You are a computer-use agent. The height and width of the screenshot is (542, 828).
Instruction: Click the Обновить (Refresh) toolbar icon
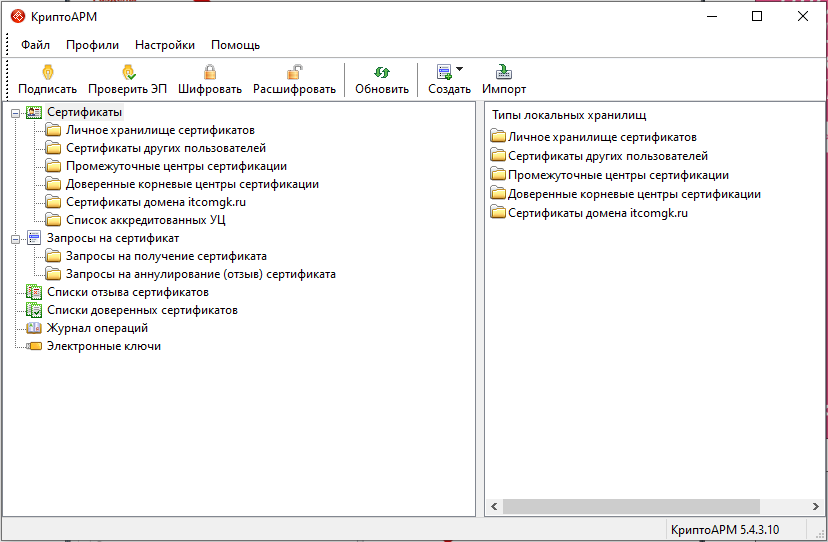click(381, 72)
